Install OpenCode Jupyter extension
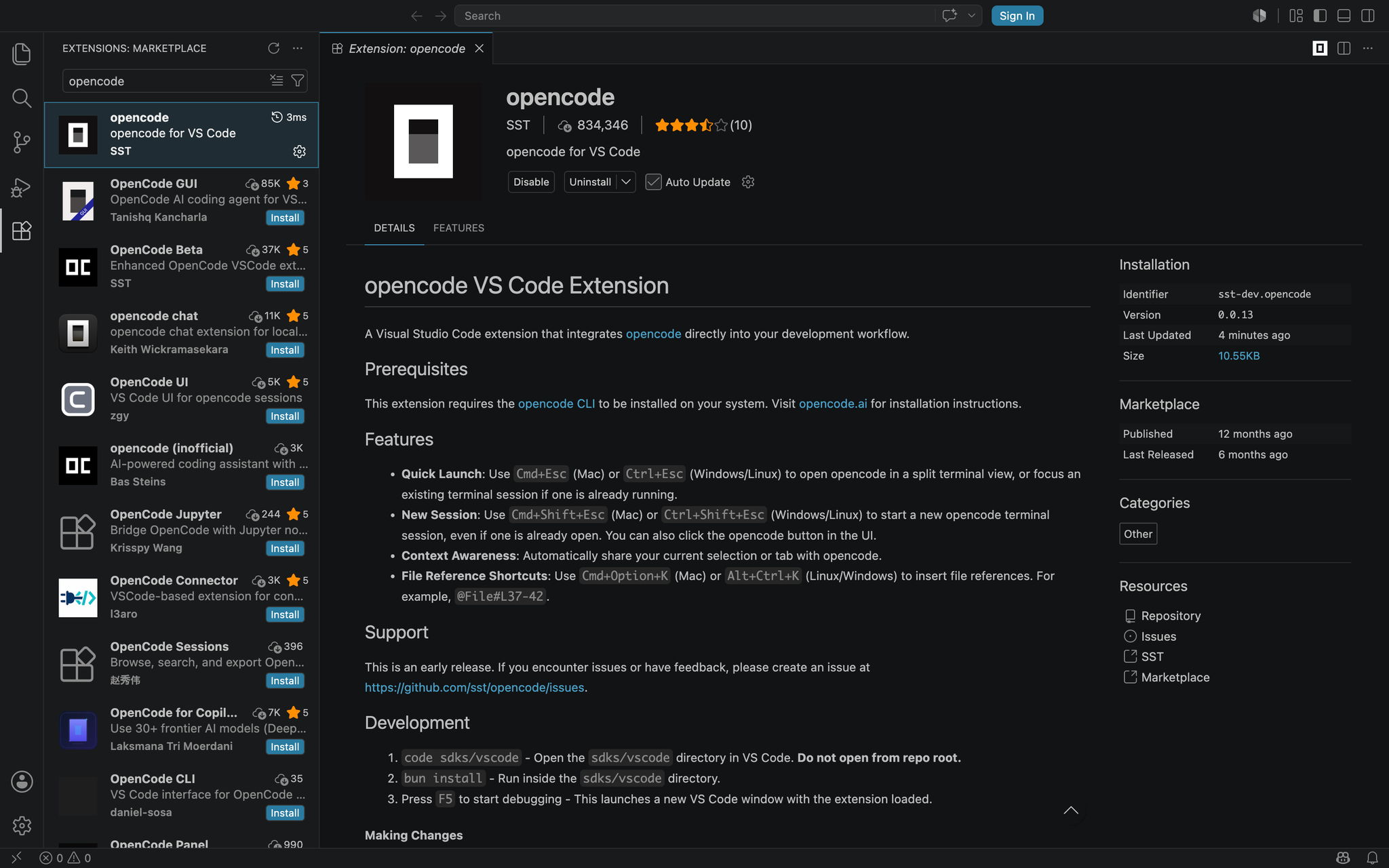This screenshot has width=1389, height=868. [x=285, y=549]
